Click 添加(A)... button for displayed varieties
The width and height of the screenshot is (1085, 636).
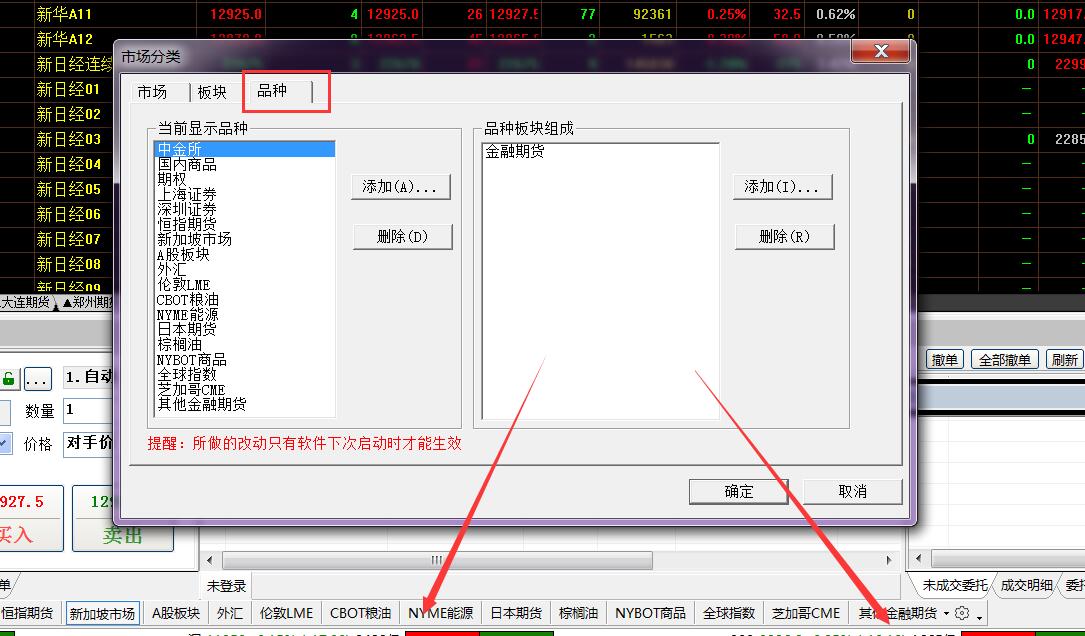tap(401, 187)
